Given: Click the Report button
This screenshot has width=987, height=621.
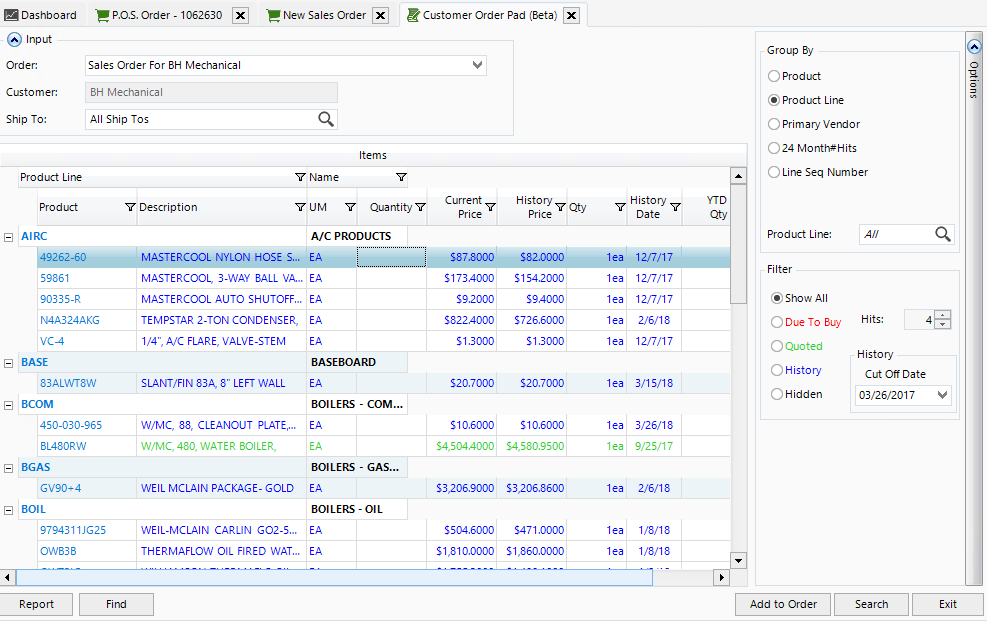Looking at the screenshot, I should tap(36, 604).
